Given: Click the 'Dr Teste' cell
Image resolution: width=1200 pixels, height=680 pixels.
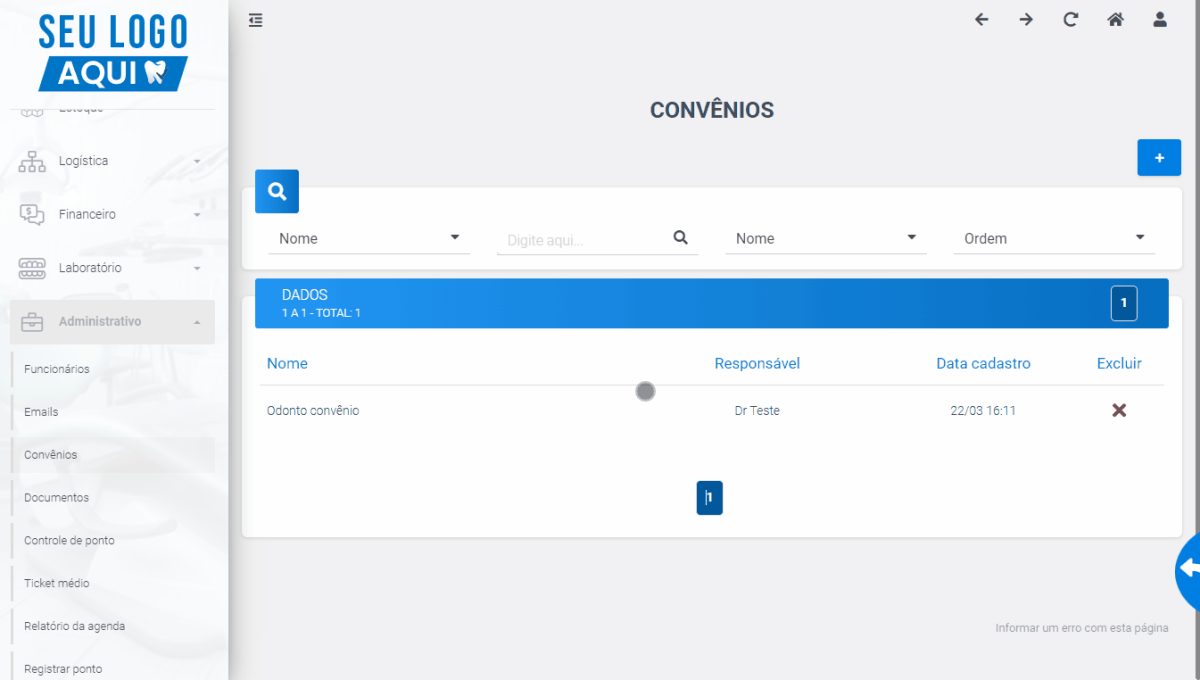Looking at the screenshot, I should click(x=757, y=411).
